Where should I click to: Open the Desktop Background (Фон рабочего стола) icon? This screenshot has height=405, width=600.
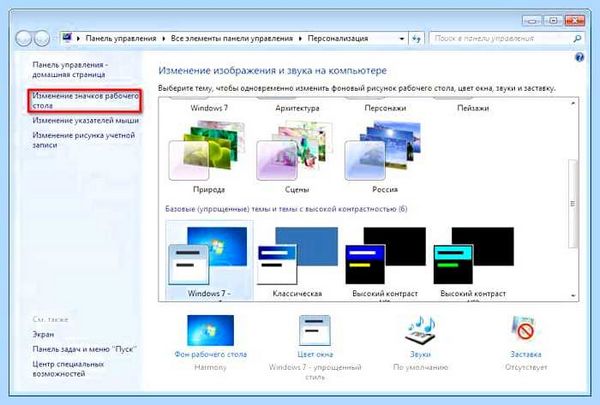pos(210,330)
